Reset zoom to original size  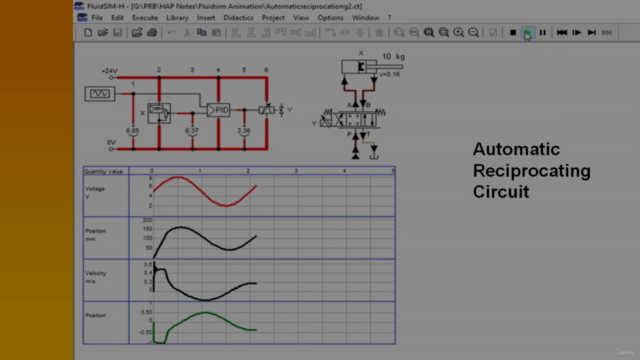[399, 33]
